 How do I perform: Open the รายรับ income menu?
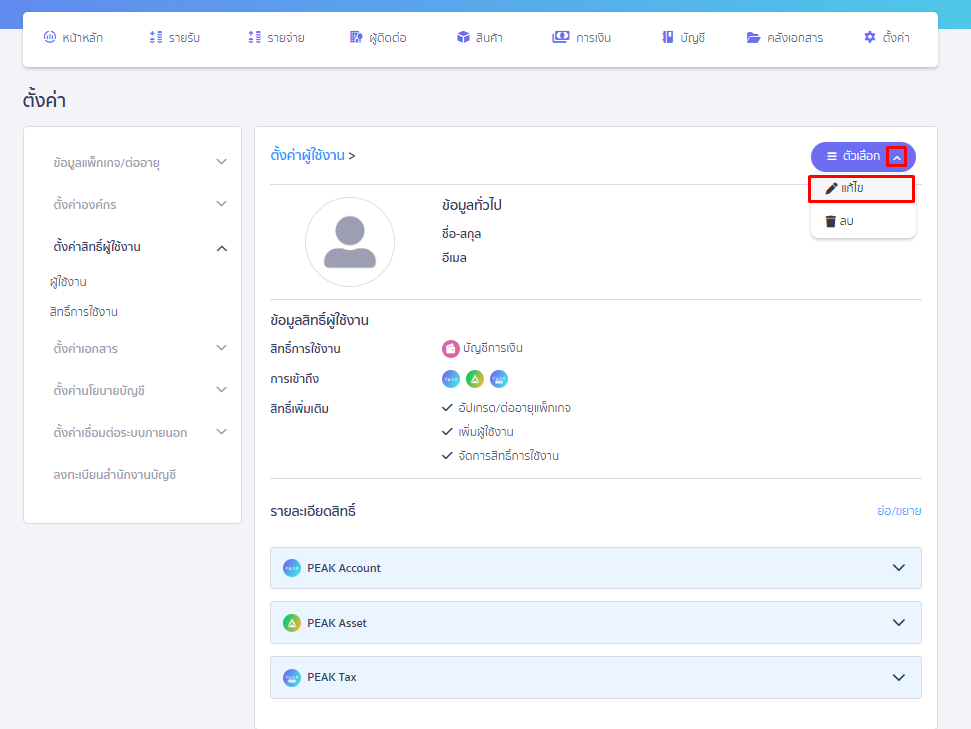[x=175, y=38]
